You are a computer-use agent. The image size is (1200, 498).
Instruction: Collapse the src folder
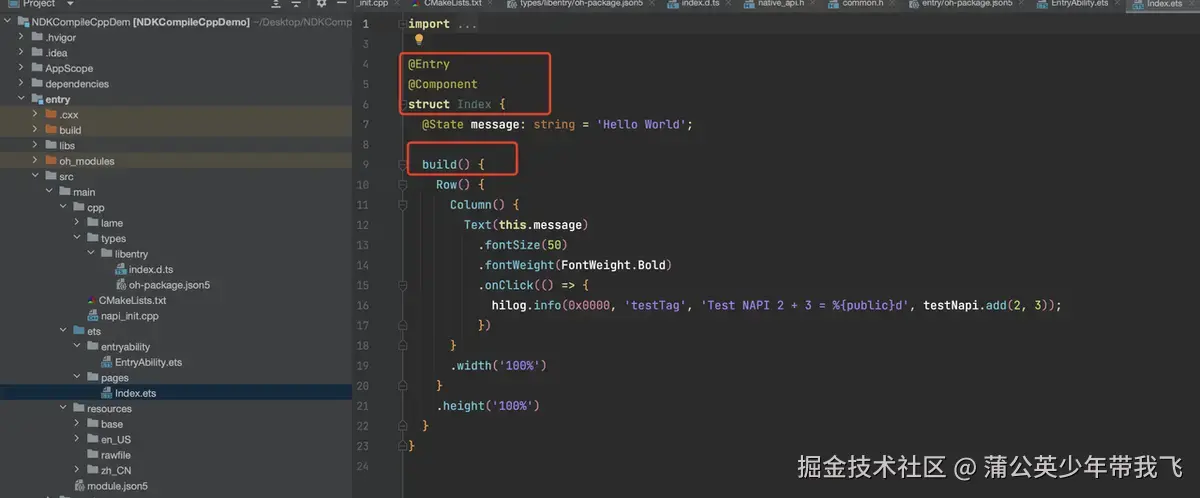(36, 176)
